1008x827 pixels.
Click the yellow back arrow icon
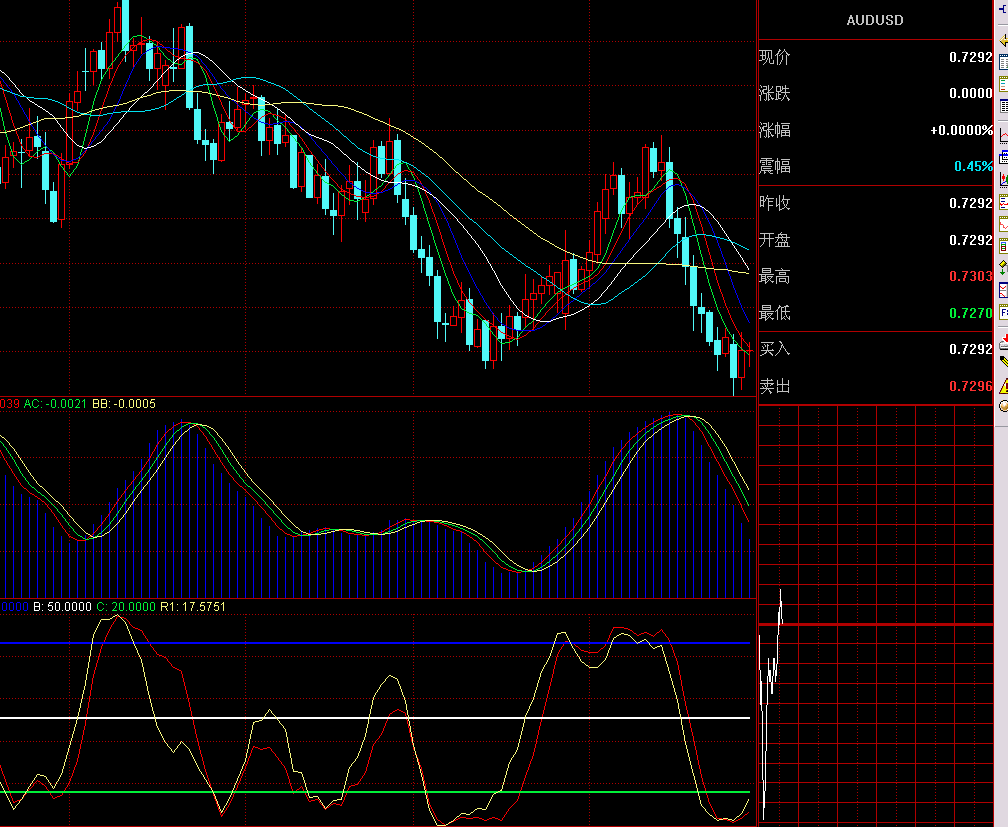[1003, 40]
